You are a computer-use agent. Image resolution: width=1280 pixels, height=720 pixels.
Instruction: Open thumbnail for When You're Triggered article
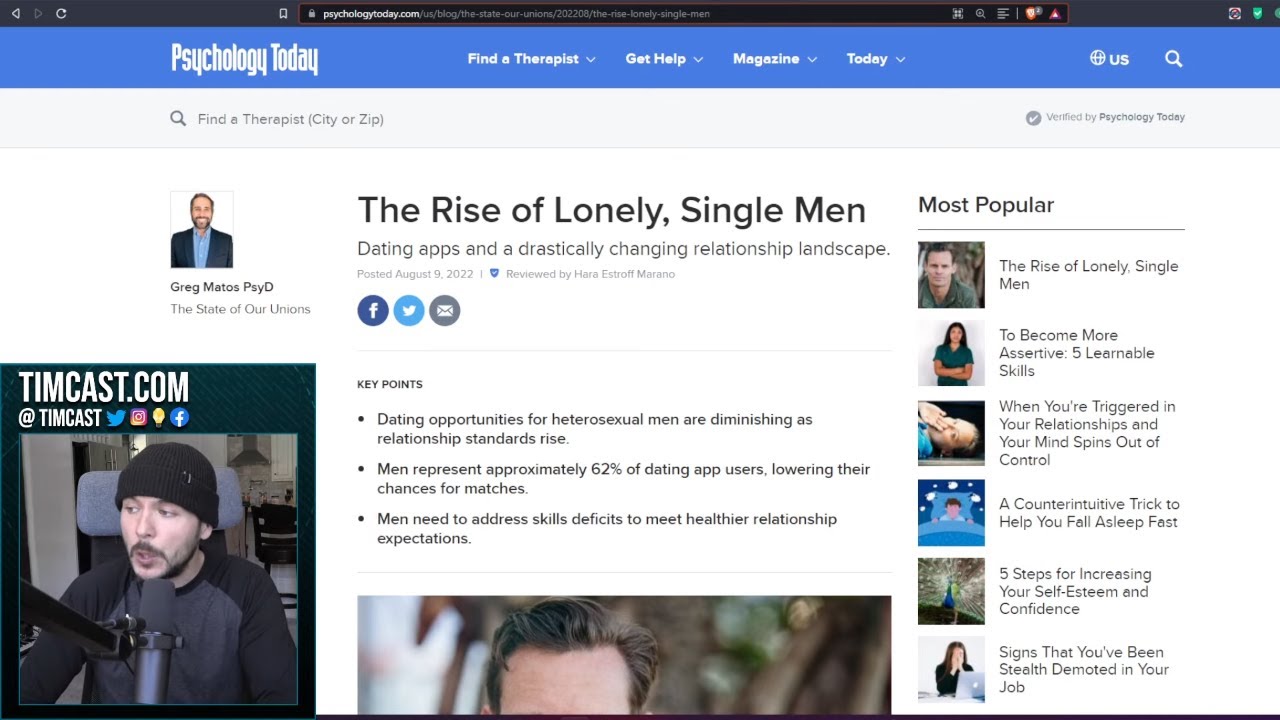pyautogui.click(x=951, y=433)
